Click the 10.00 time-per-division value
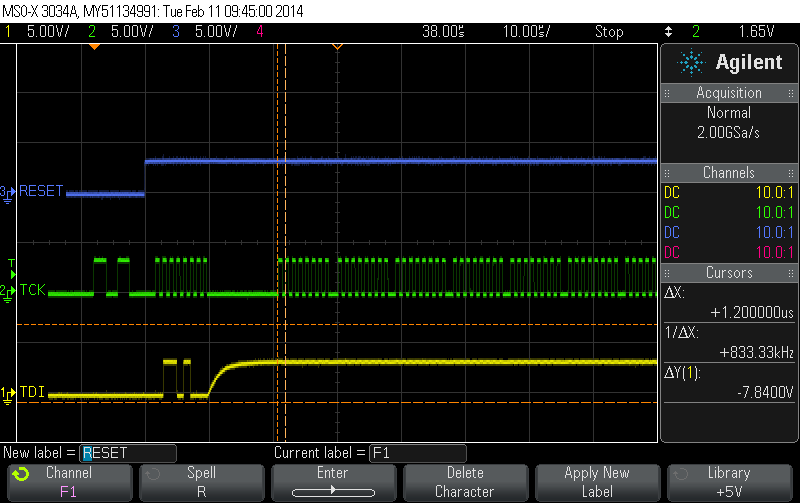This screenshot has width=800, height=503. pos(527,32)
